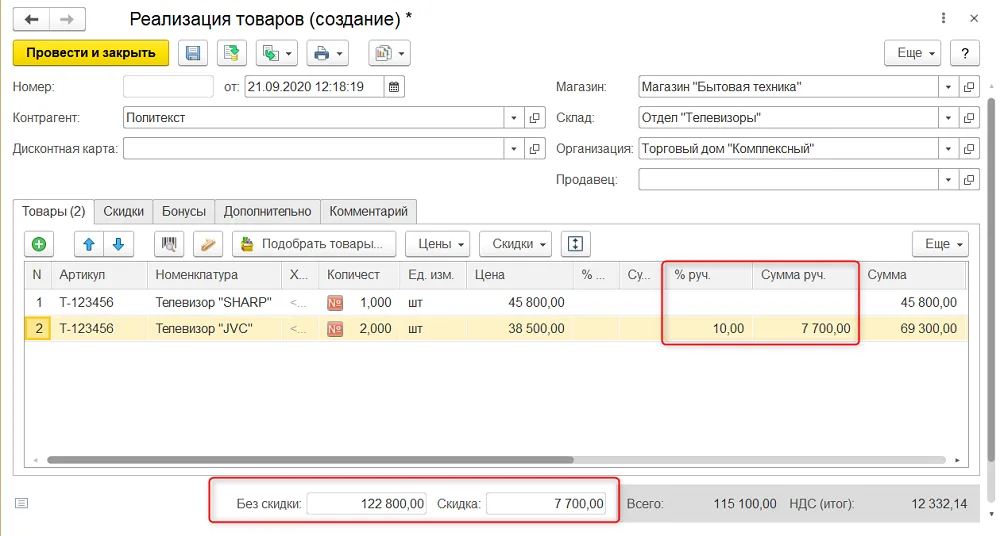The height and width of the screenshot is (536, 1000).
Task: Click the horizontal table scrollbar
Action: point(310,459)
